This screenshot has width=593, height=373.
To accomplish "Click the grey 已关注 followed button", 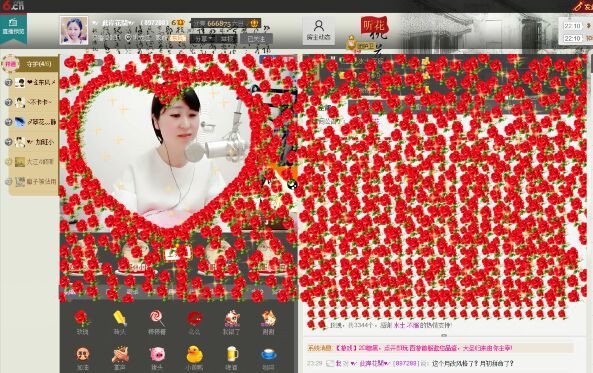I will coord(256,39).
